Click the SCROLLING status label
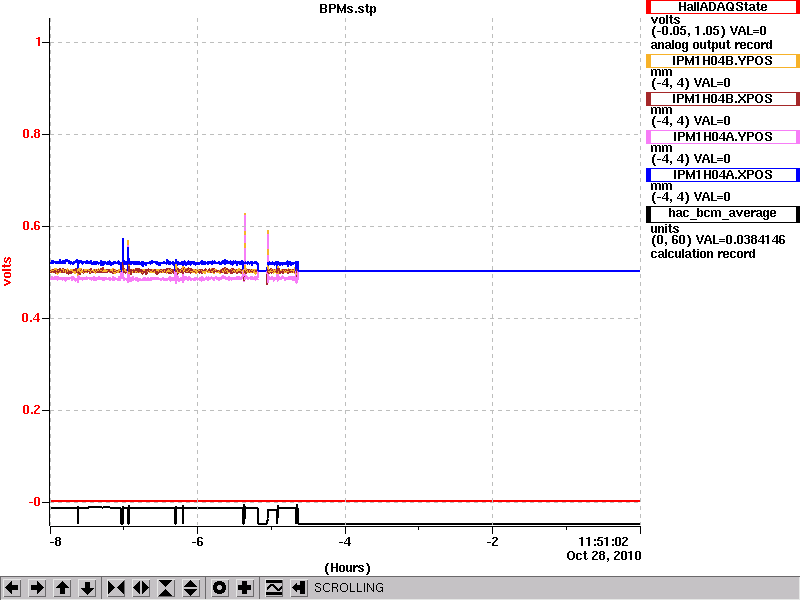 (348, 588)
